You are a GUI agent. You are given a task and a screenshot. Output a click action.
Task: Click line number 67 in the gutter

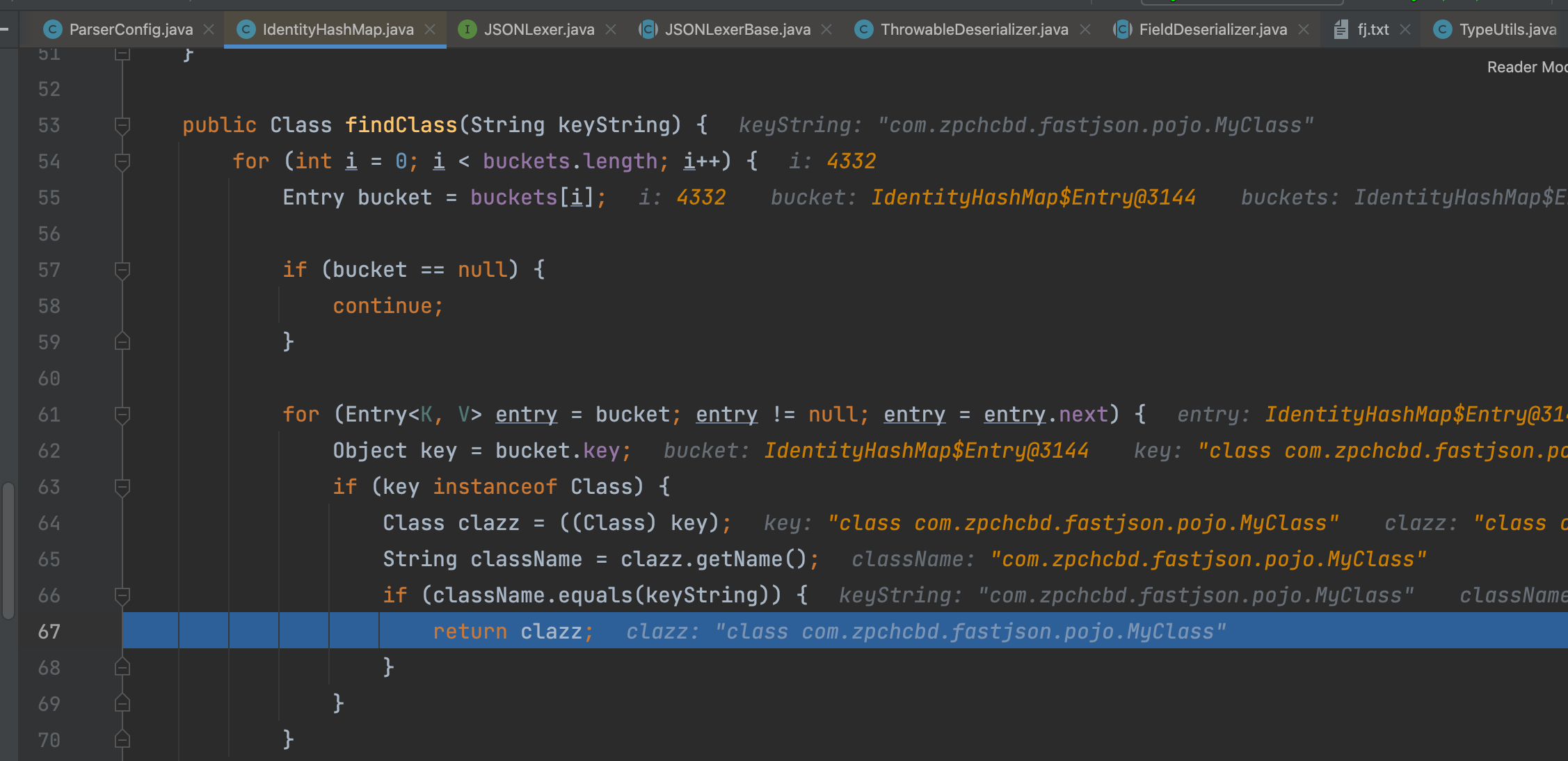click(x=49, y=631)
